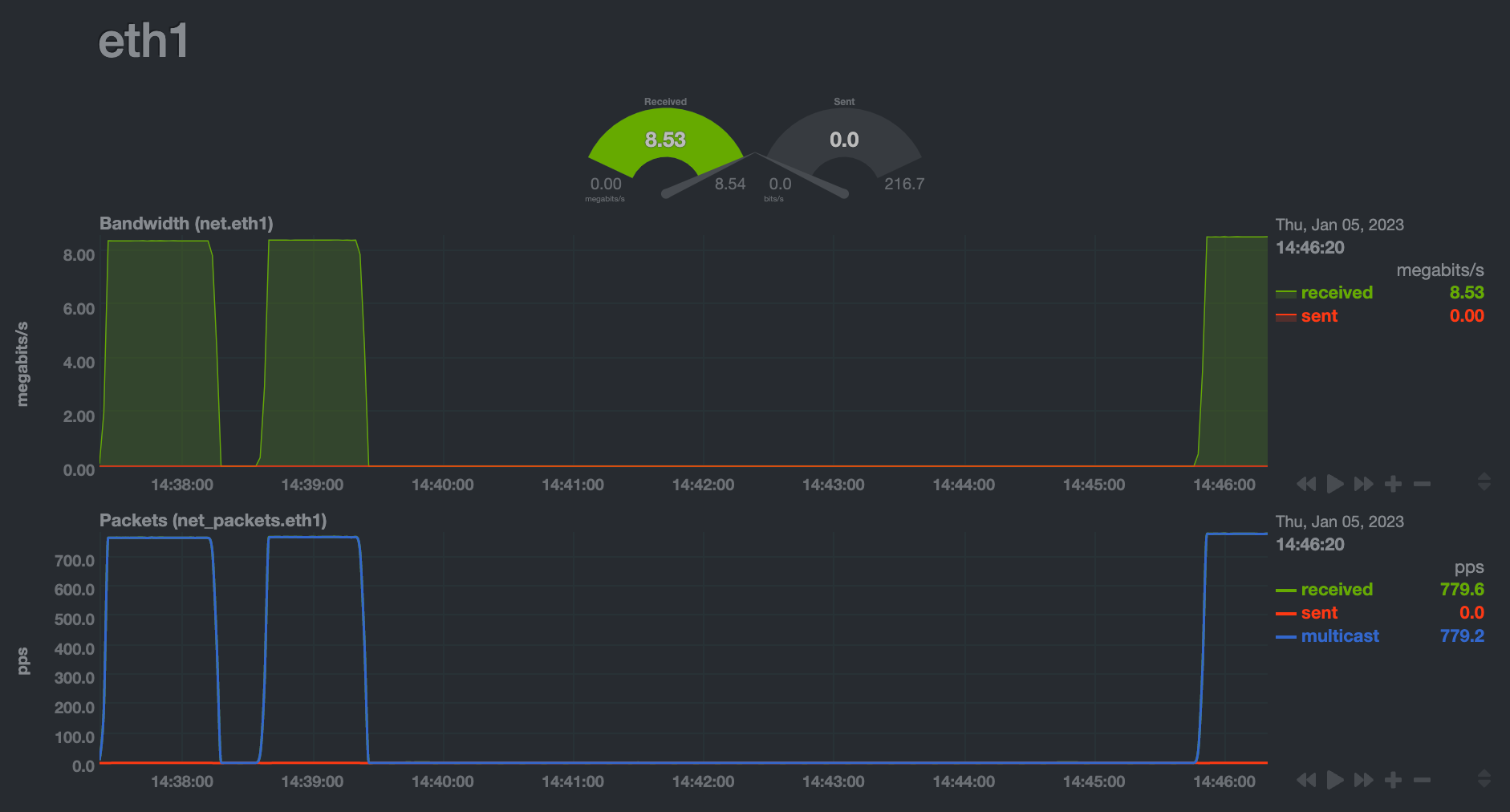
Task: Zoom in Bandwidth chart with plus icon
Action: pyautogui.click(x=1394, y=484)
